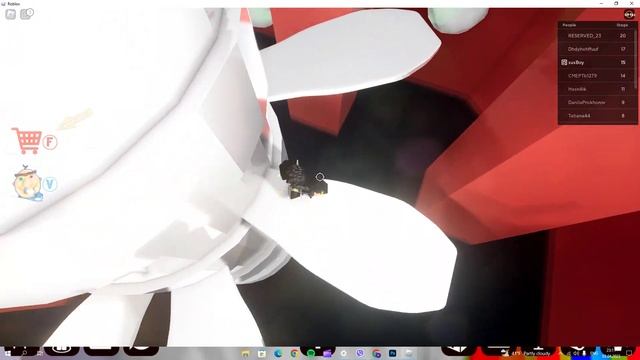This screenshot has height=360, width=640.
Task: Open the taskbar clock and date
Action: pos(610,353)
